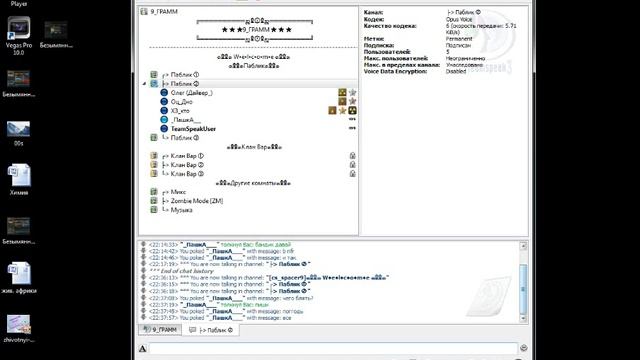Click the Клан Вар ③ channel icon
This screenshot has height=360, width=640.
pos(154,173)
